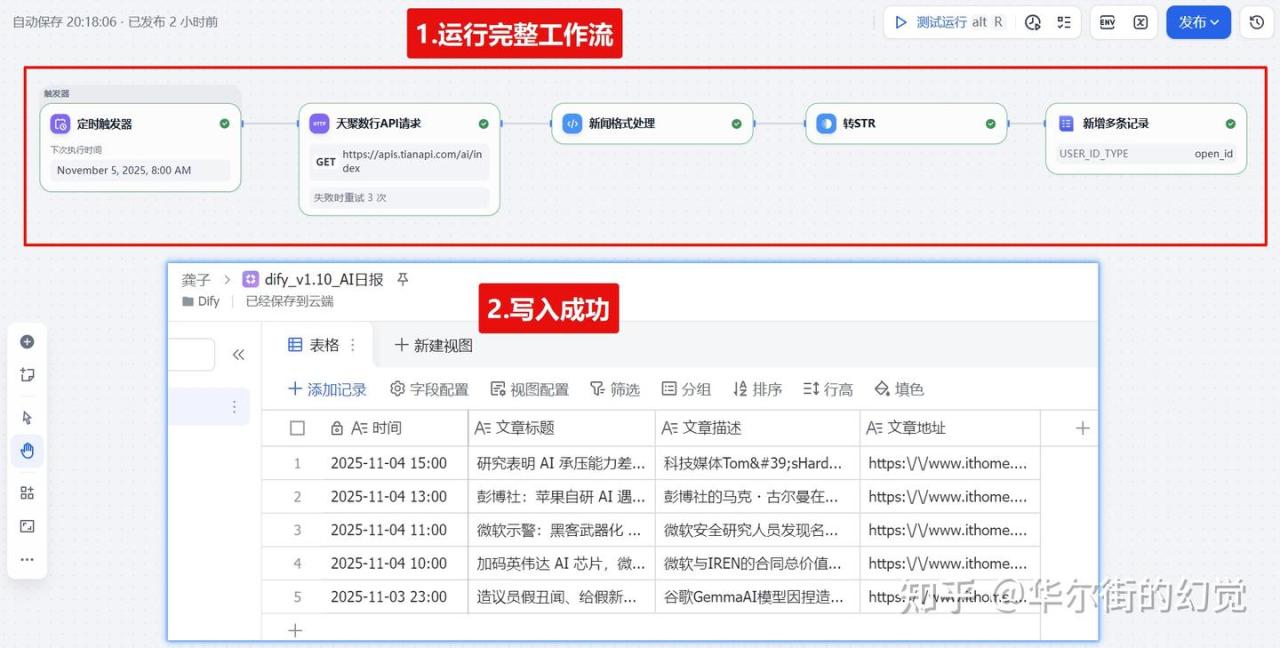Select the pointer mode tool

point(27,417)
